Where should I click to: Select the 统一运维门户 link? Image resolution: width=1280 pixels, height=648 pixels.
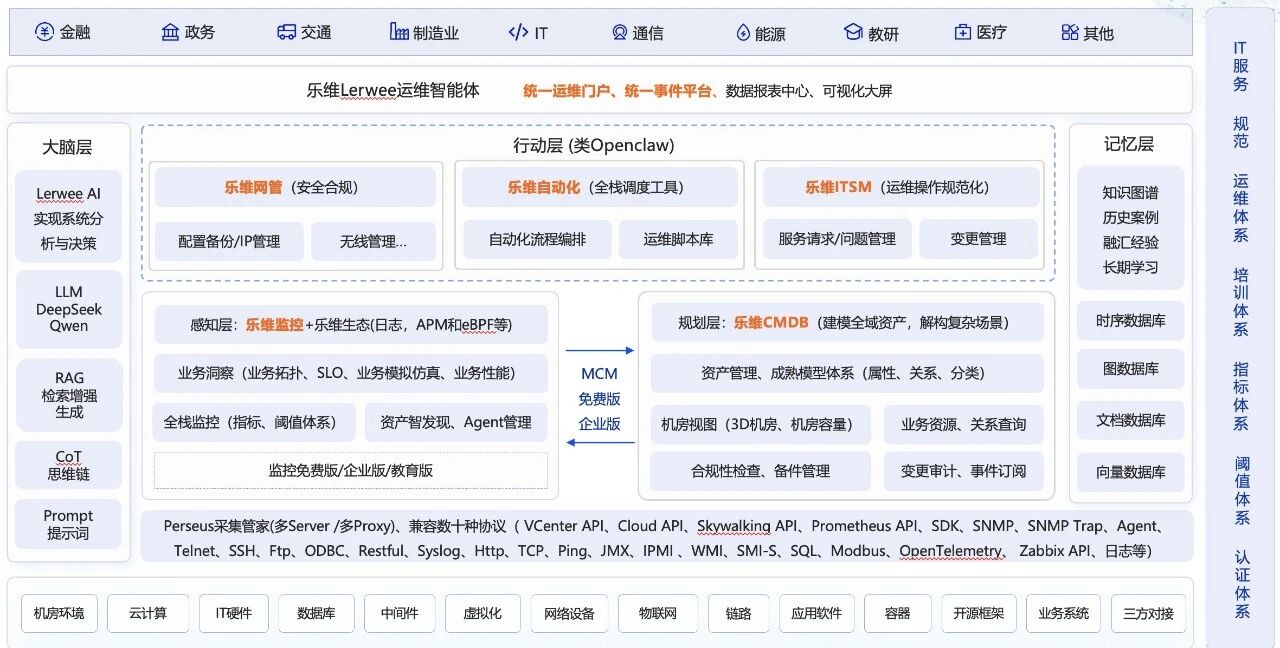[564, 91]
